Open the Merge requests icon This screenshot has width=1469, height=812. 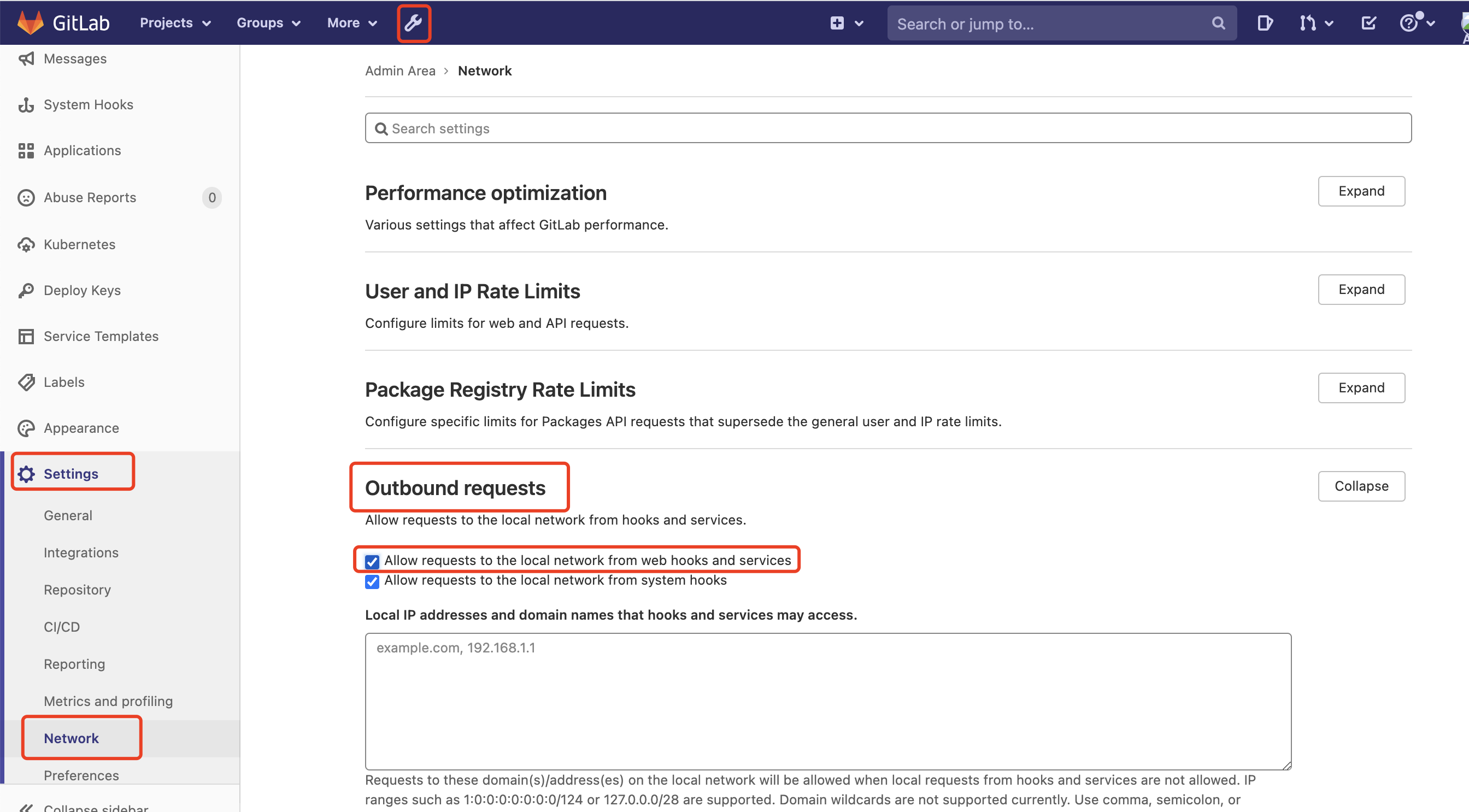tap(1307, 23)
